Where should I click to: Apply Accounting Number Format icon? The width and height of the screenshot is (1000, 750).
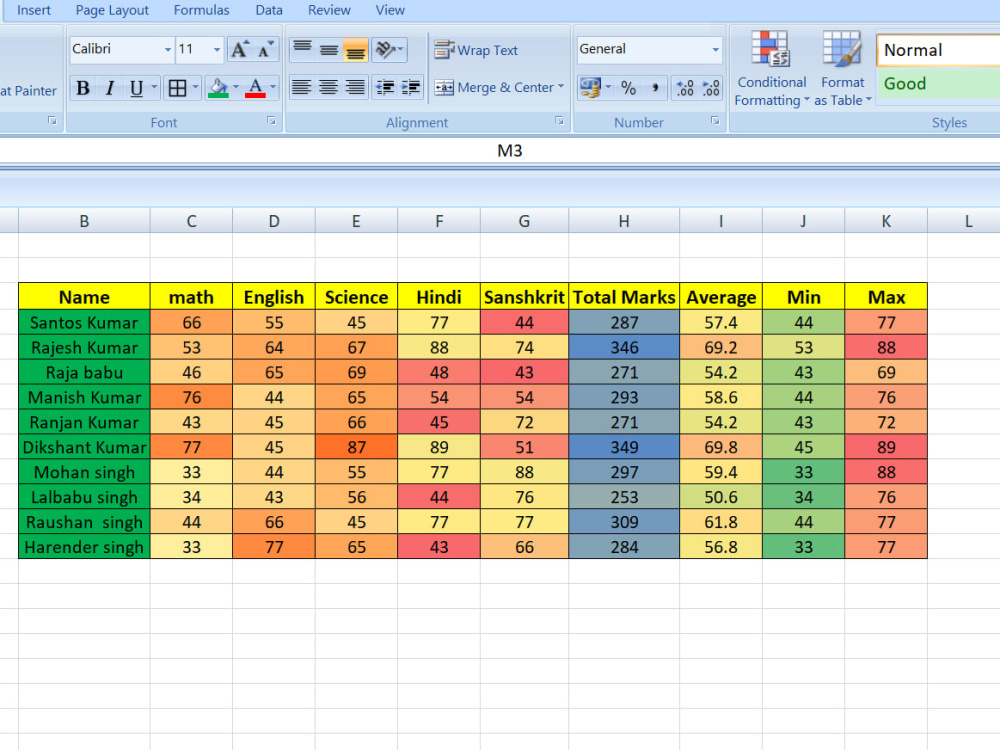pos(591,87)
